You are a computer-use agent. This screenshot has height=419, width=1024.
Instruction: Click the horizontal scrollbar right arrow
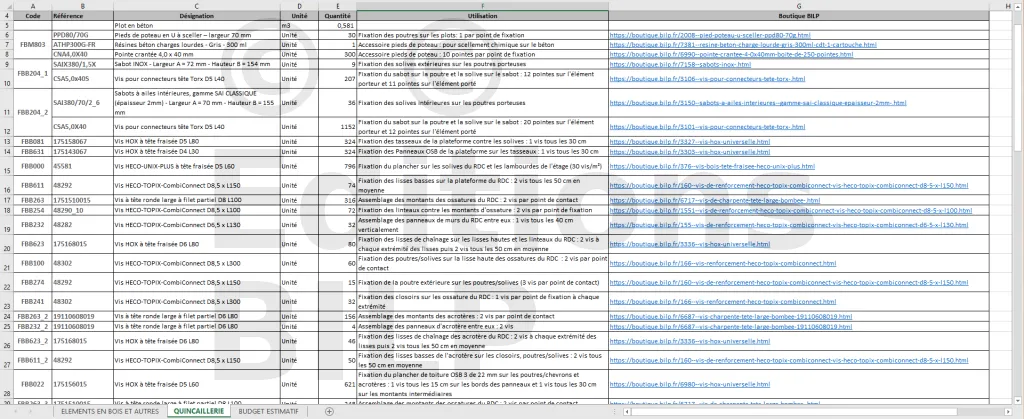[1006, 411]
